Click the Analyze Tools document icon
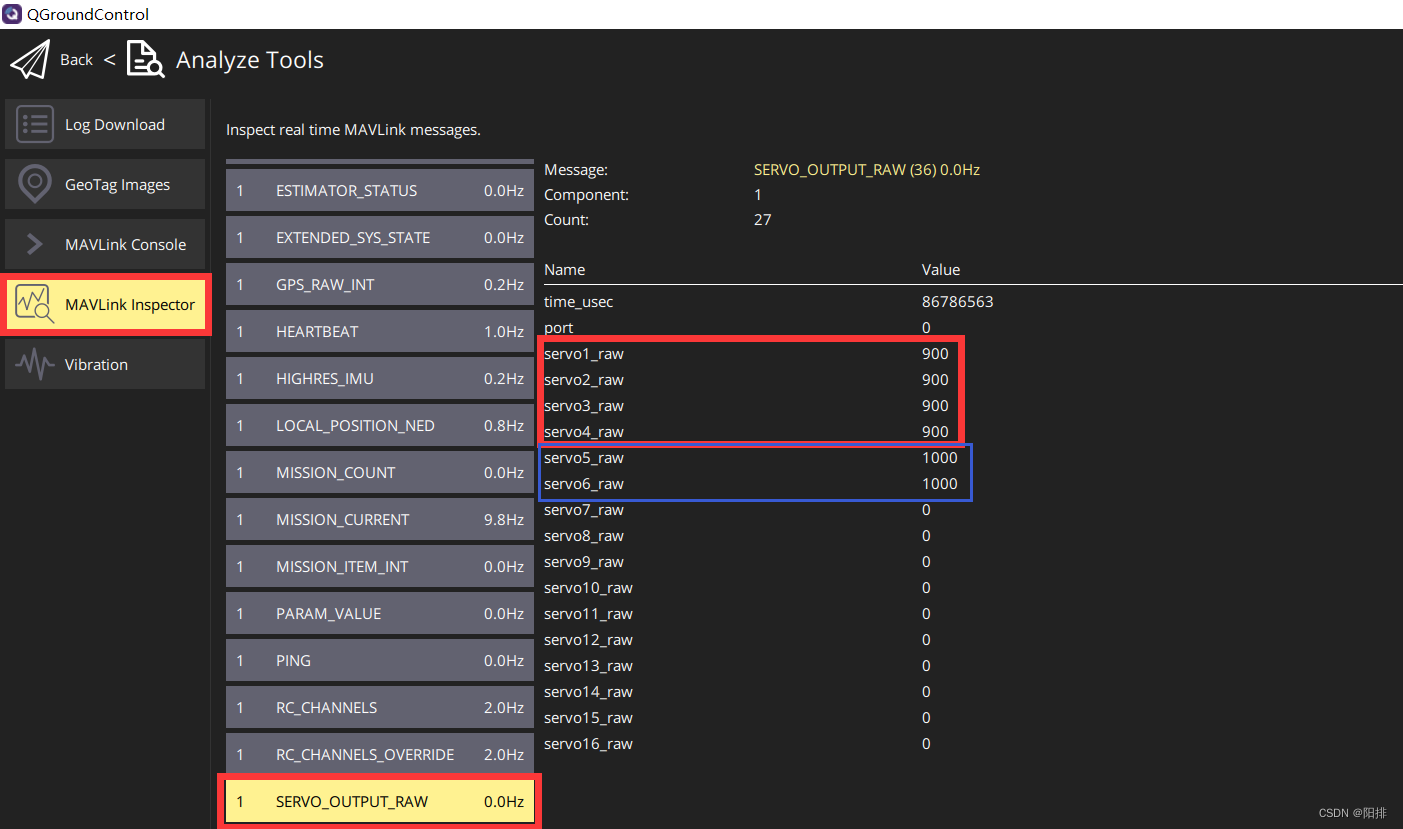The height and width of the screenshot is (829, 1403). [146, 60]
